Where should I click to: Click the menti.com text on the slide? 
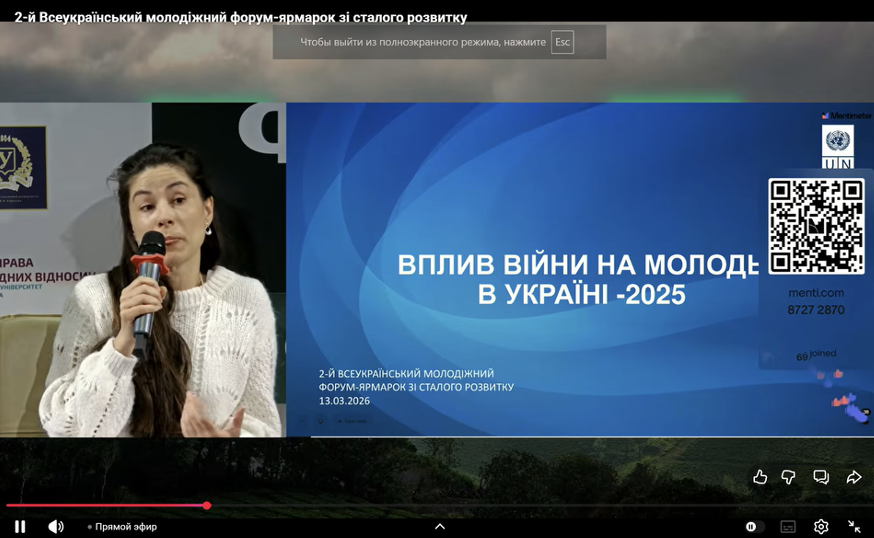816,293
